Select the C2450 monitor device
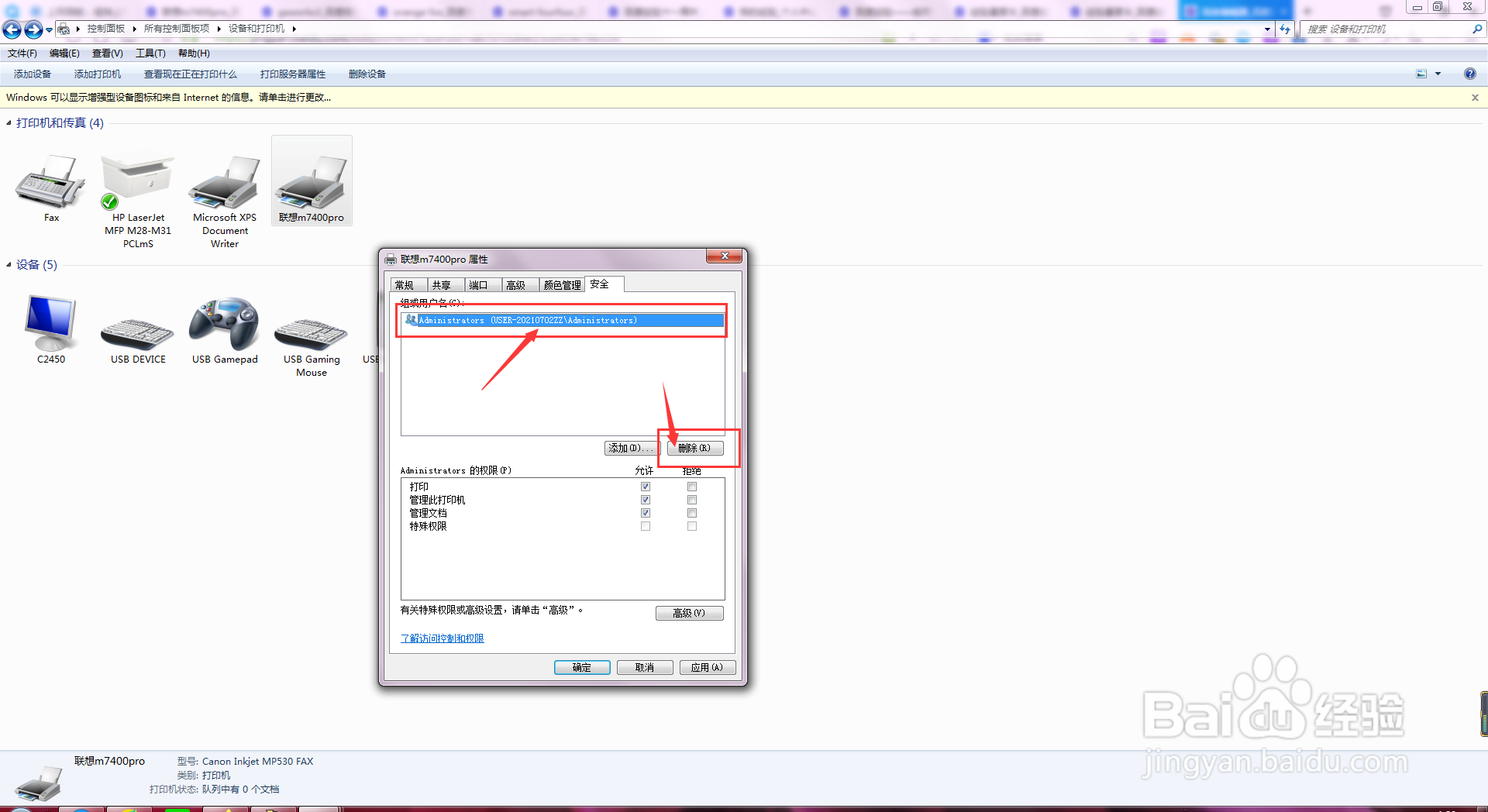Screen dimensions: 1488x812 tap(51, 324)
